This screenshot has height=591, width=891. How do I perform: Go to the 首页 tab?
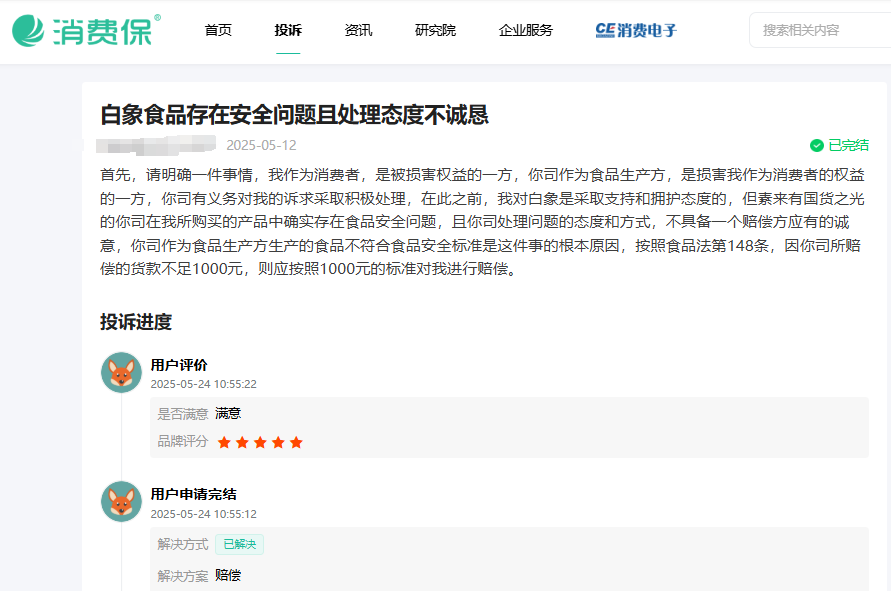[x=218, y=30]
